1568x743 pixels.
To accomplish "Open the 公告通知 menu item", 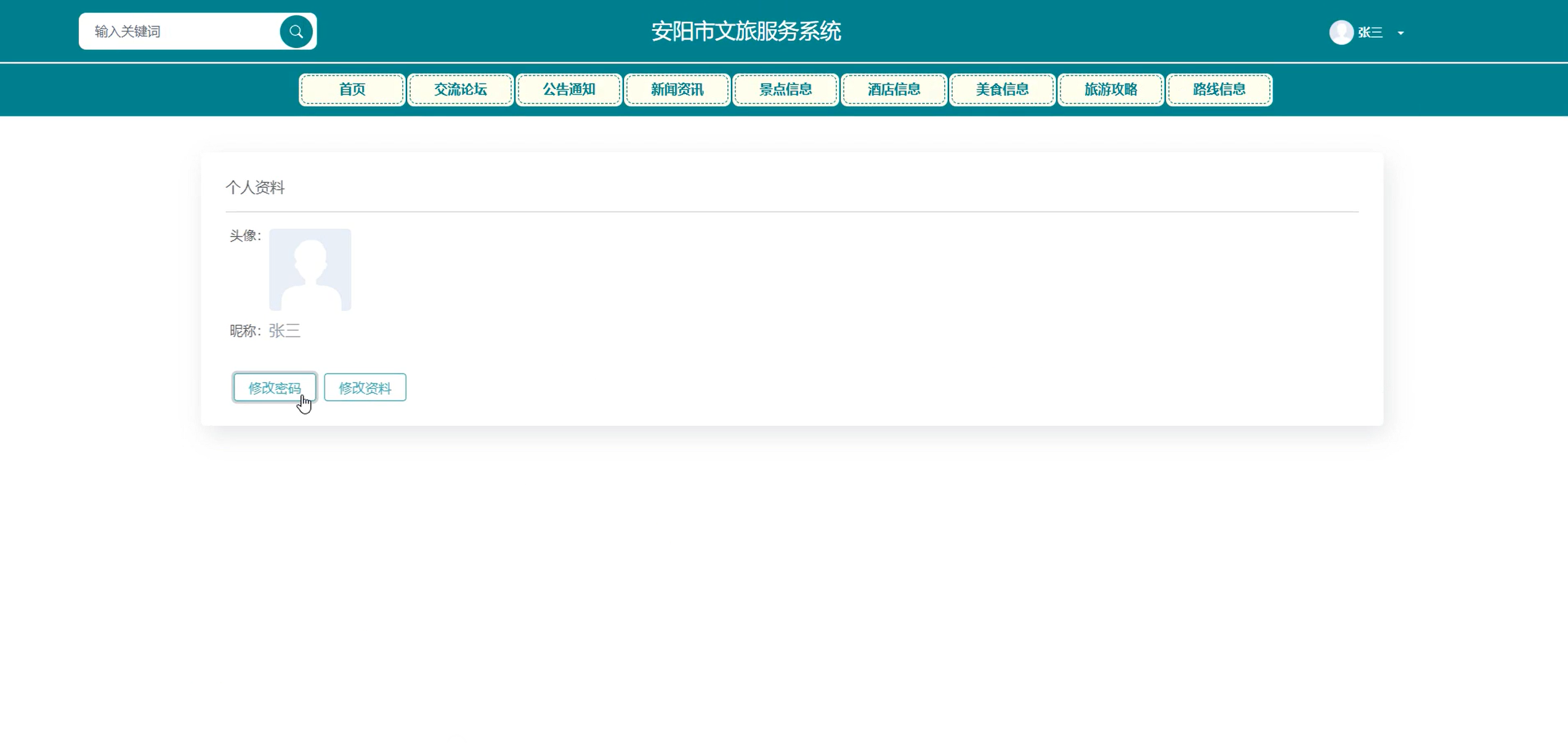I will tap(568, 89).
